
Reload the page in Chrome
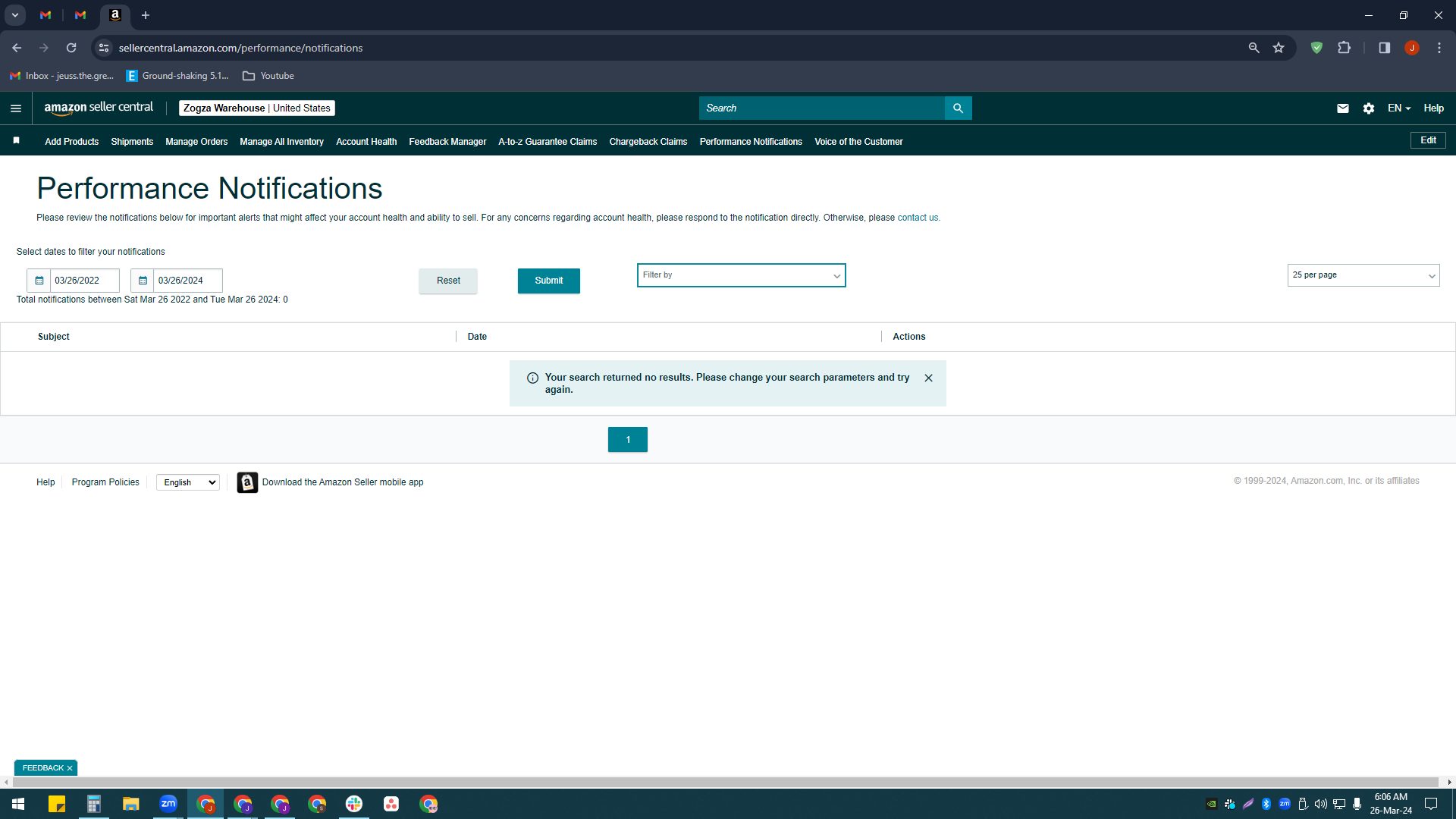coord(71,48)
